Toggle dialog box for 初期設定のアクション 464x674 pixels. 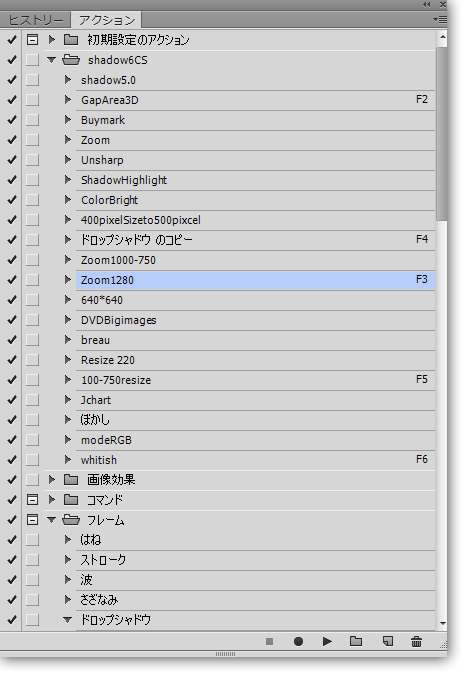(32, 40)
